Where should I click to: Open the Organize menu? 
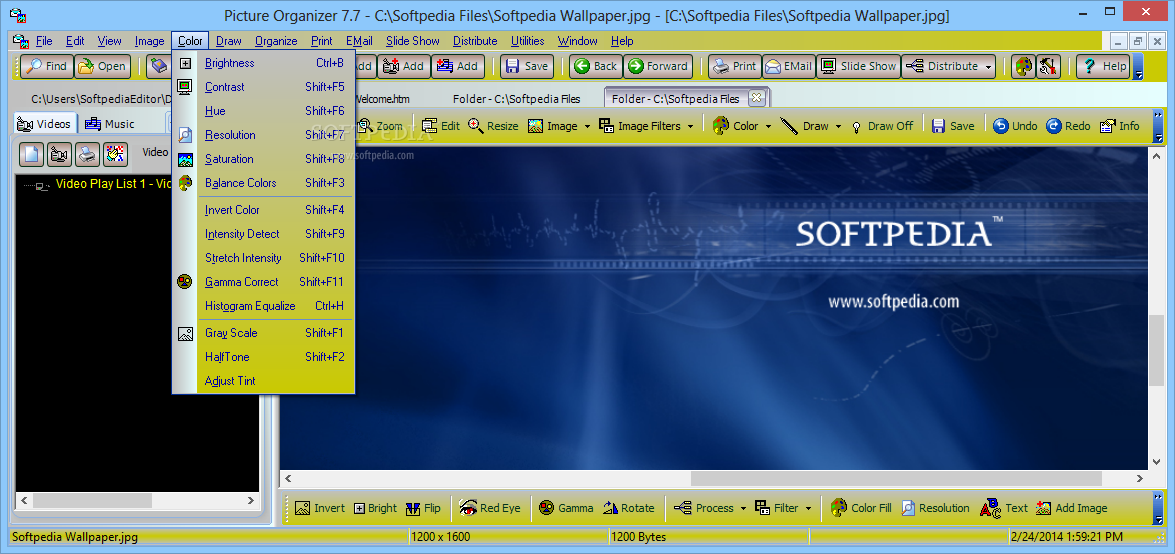[x=276, y=41]
